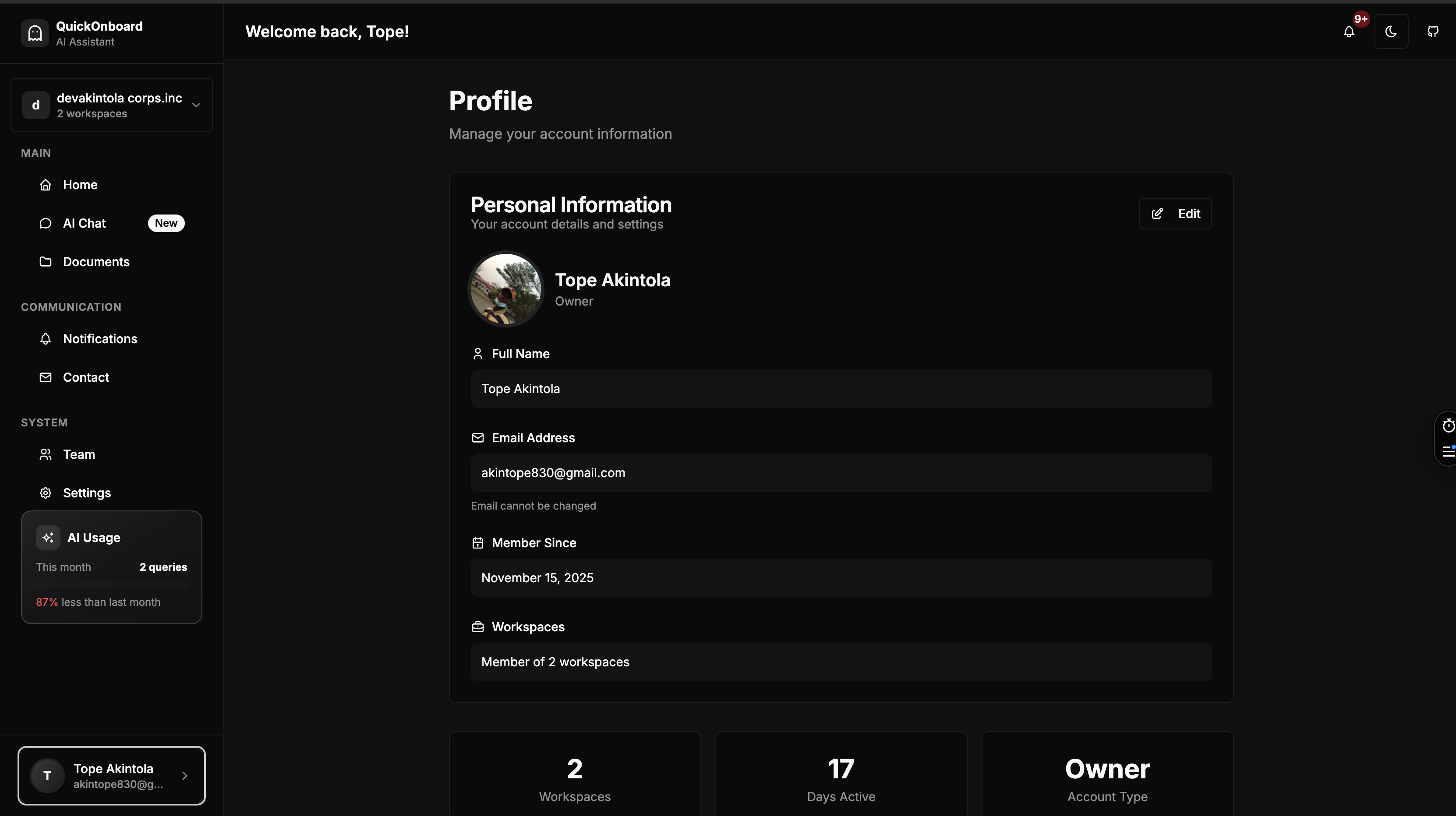The width and height of the screenshot is (1456, 816).
Task: Click the AI Usage sparkle icon
Action: tap(48, 538)
